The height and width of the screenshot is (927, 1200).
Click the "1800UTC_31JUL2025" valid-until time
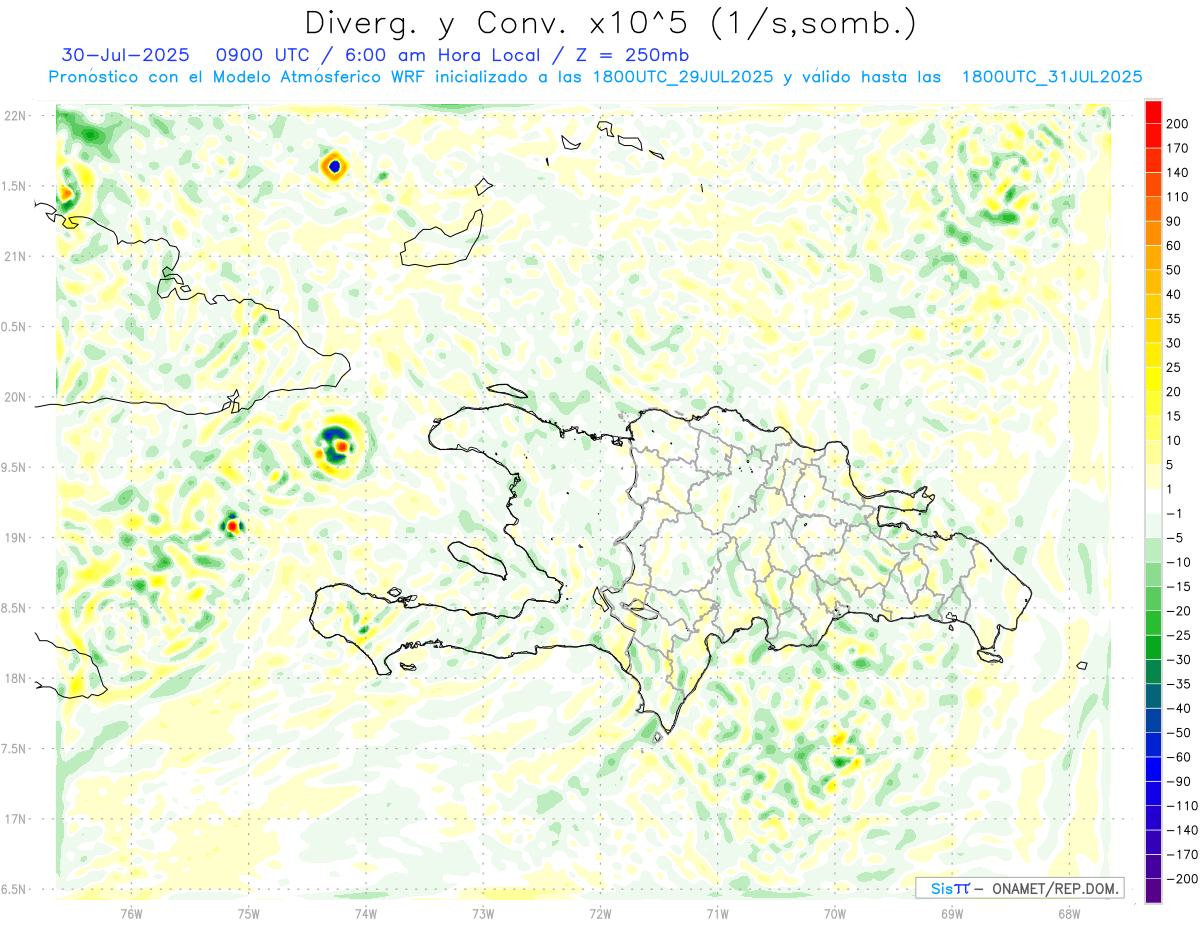click(x=1051, y=76)
